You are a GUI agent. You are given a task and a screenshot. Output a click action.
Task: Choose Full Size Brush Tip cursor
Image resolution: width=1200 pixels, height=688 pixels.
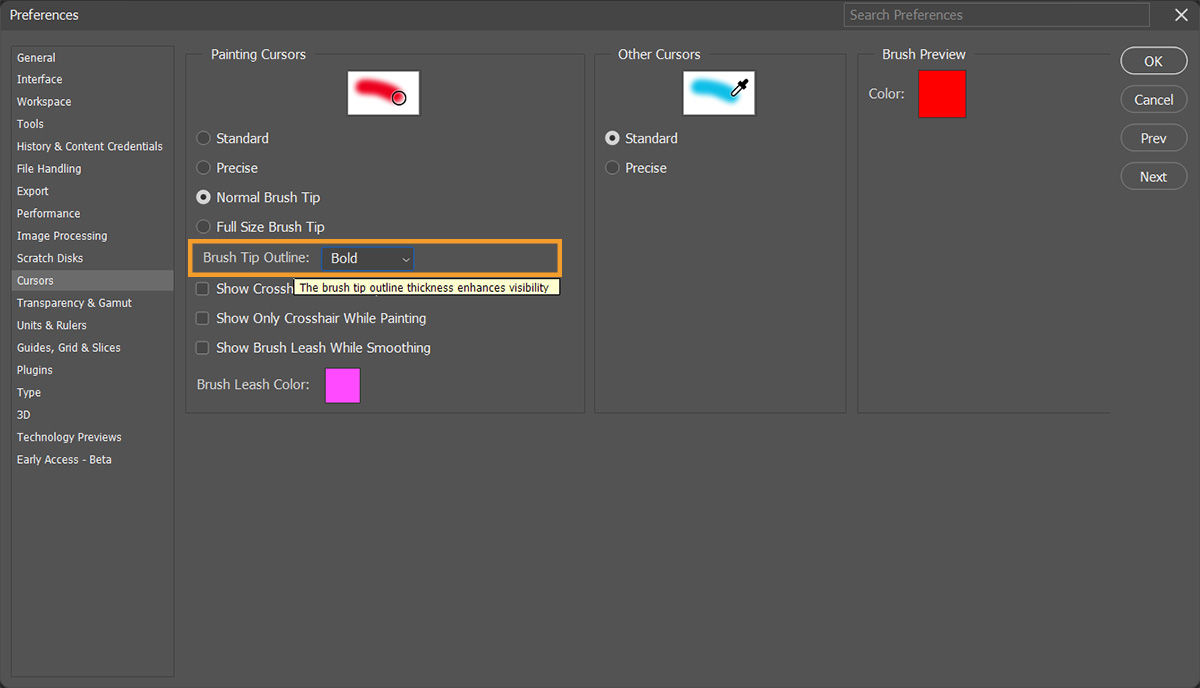pos(203,227)
